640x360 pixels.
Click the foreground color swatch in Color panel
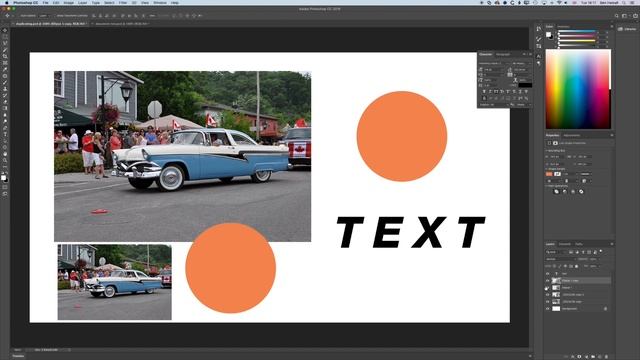tap(549, 34)
